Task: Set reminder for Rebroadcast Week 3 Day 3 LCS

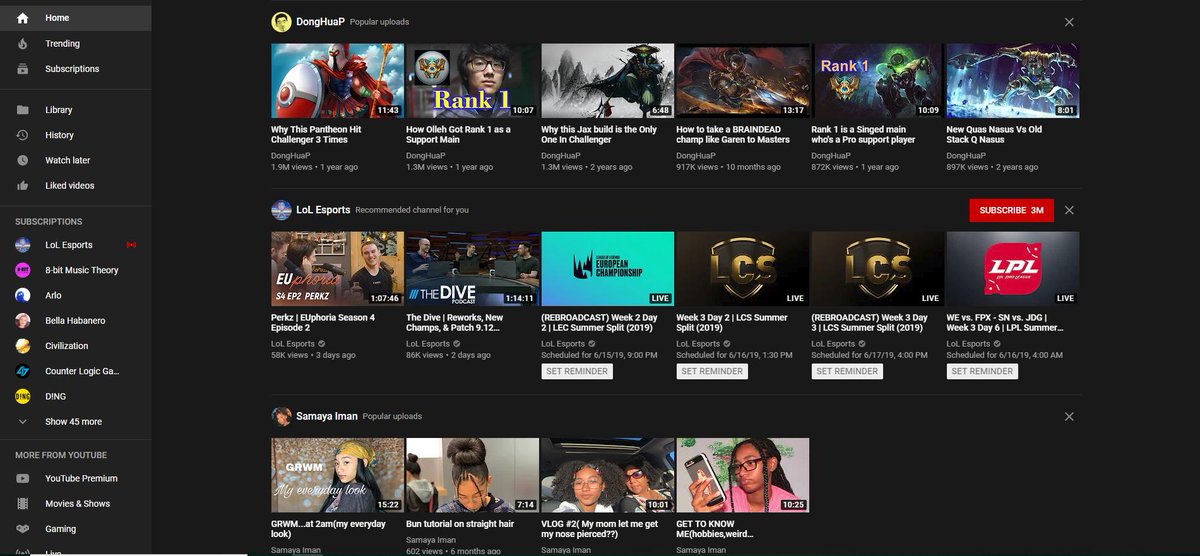Action: [x=847, y=371]
